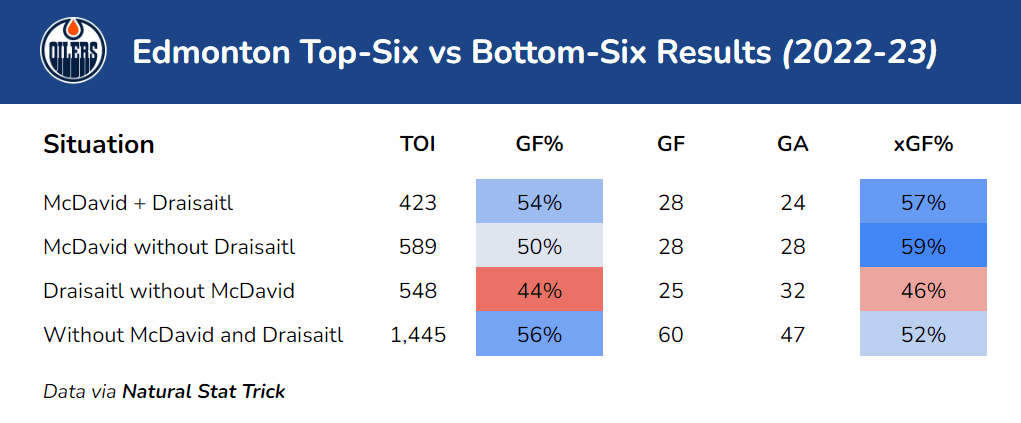The height and width of the screenshot is (423, 1021).
Task: Select the Situation column header
Action: [98, 144]
